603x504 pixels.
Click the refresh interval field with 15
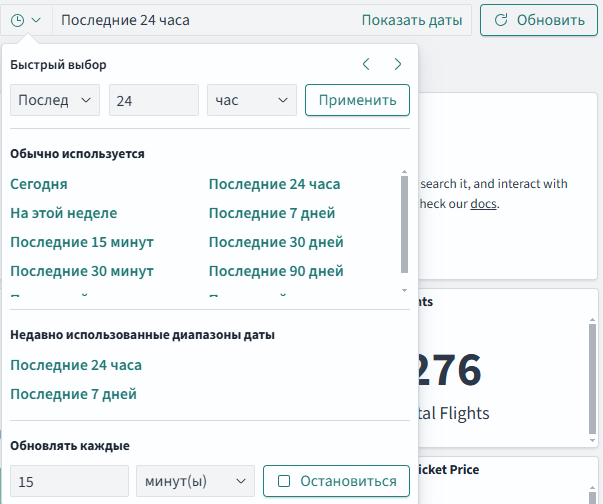(x=69, y=481)
